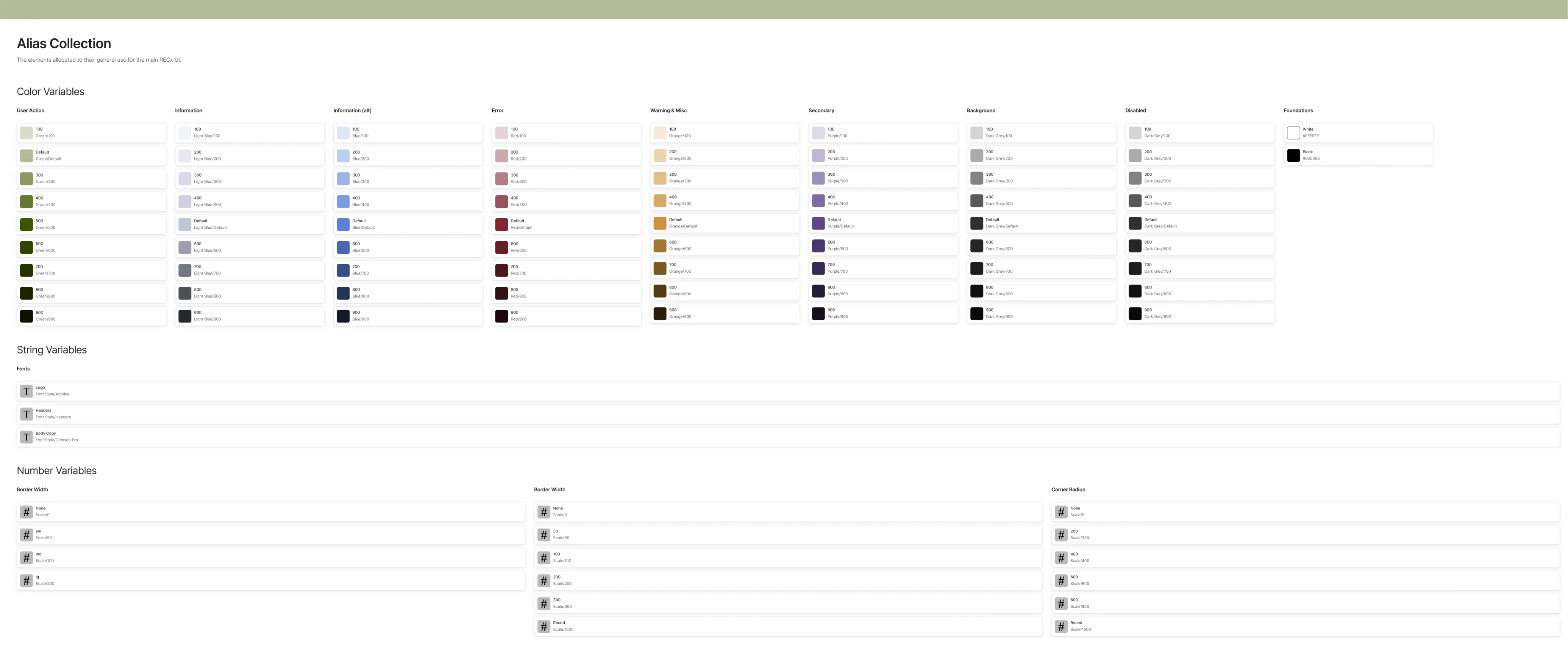Select the Black #000000 foundation swatch
The height and width of the screenshot is (658, 1568).
coord(1294,155)
